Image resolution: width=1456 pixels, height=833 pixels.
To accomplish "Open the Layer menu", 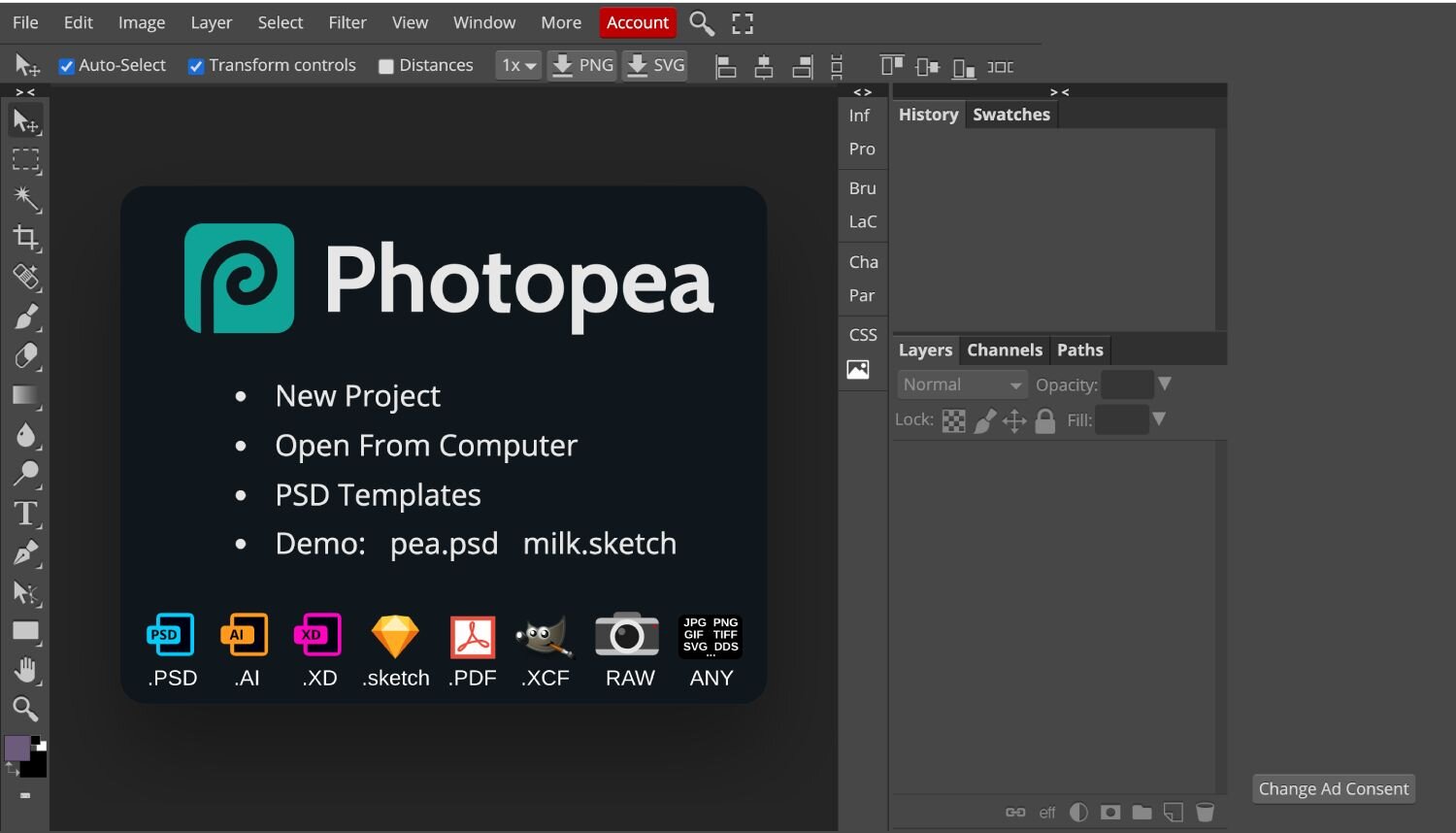I will 211,22.
